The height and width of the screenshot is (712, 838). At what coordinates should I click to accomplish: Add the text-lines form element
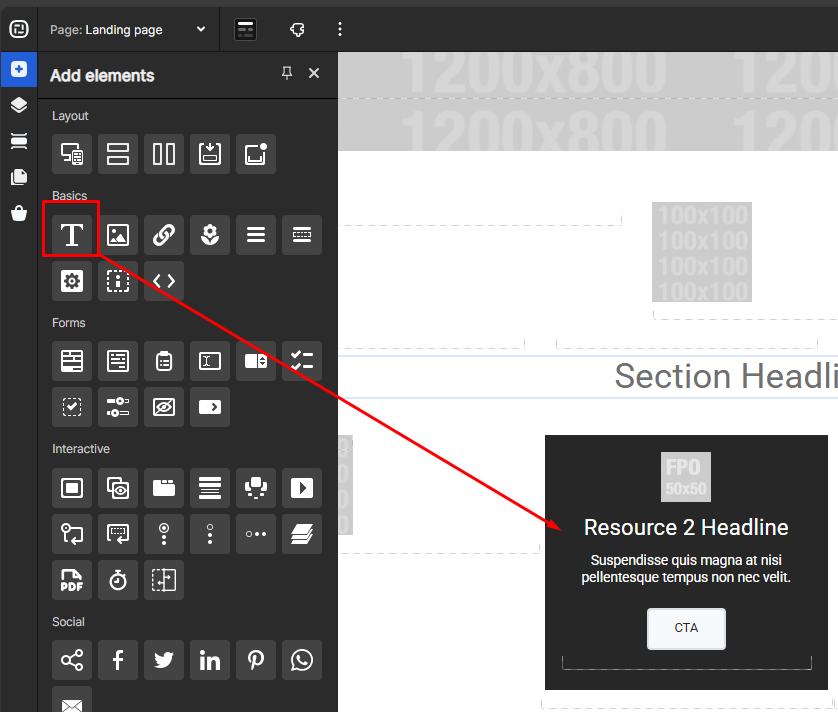click(x=118, y=361)
